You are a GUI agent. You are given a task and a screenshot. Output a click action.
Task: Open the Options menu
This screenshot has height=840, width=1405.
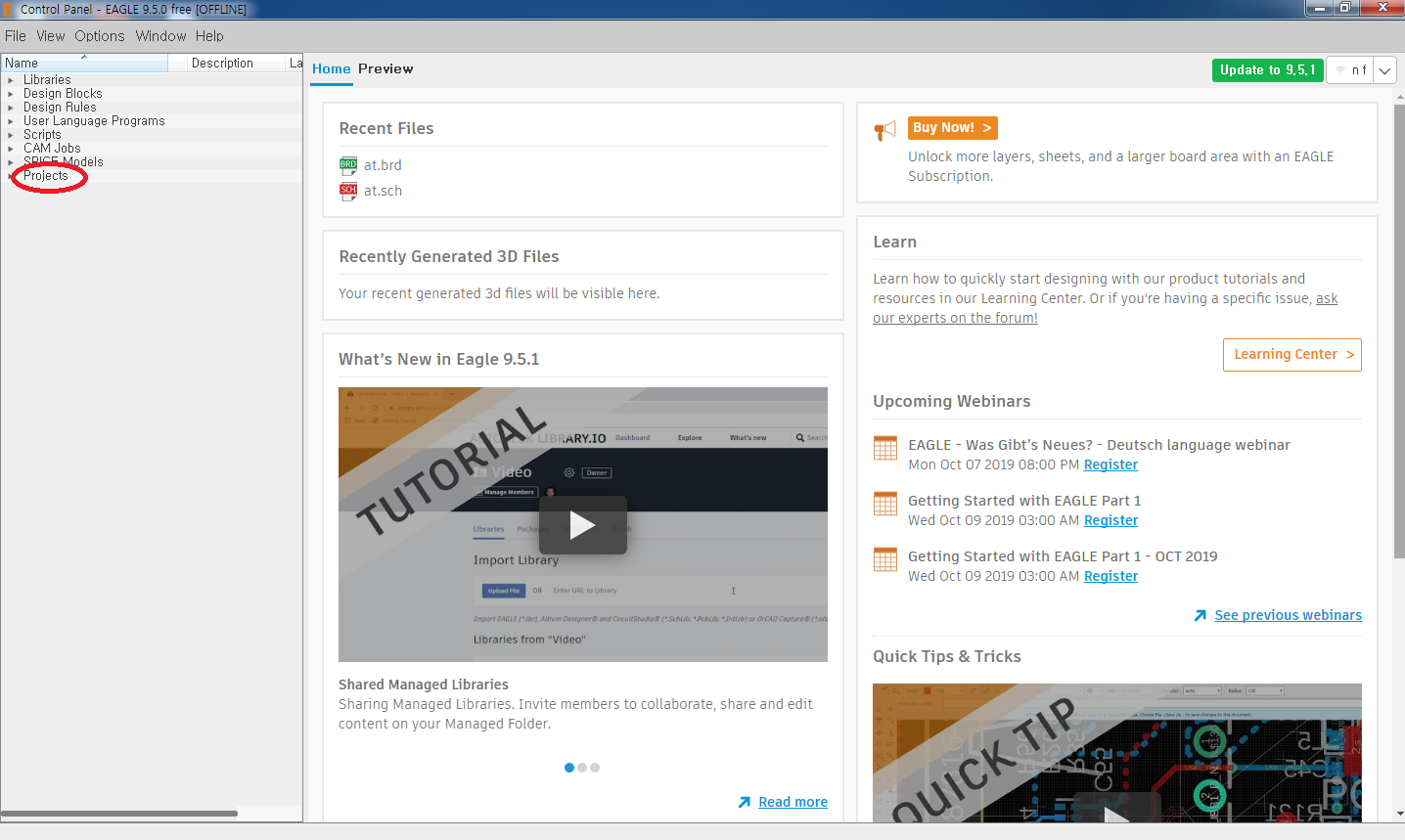100,36
